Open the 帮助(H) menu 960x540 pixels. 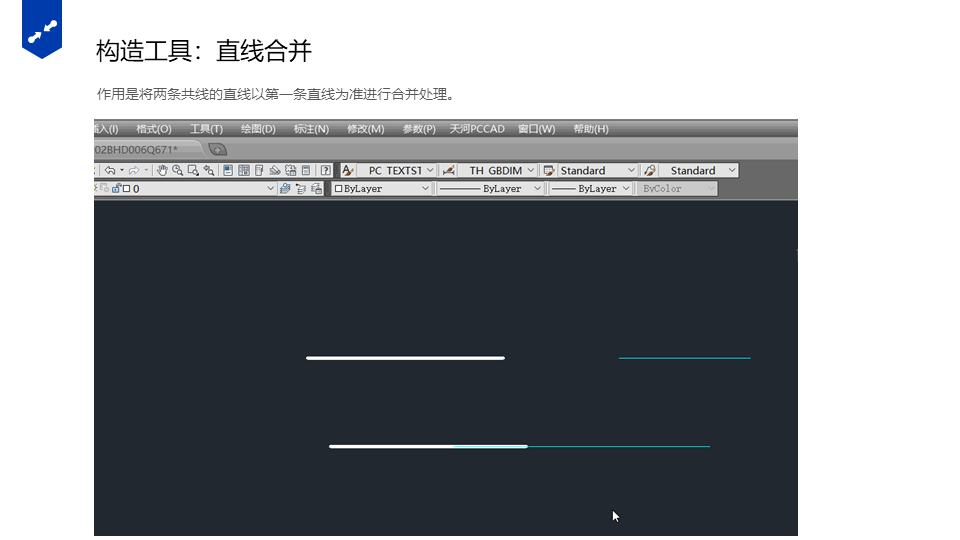pyautogui.click(x=591, y=129)
